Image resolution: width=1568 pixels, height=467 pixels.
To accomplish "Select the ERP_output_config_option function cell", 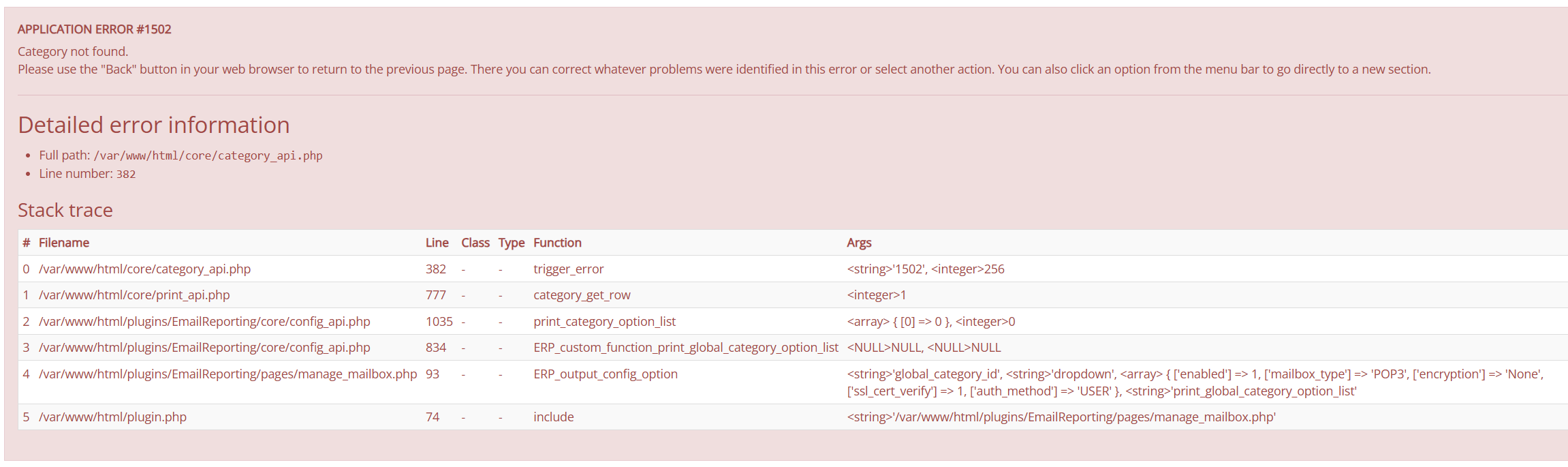I will [x=605, y=374].
